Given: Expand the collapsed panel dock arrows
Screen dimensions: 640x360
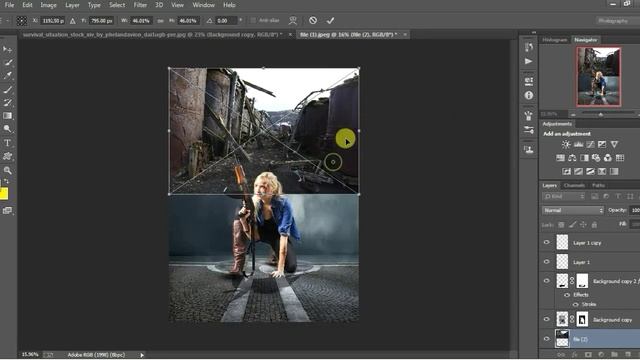Looking at the screenshot, I should click(x=533, y=32).
